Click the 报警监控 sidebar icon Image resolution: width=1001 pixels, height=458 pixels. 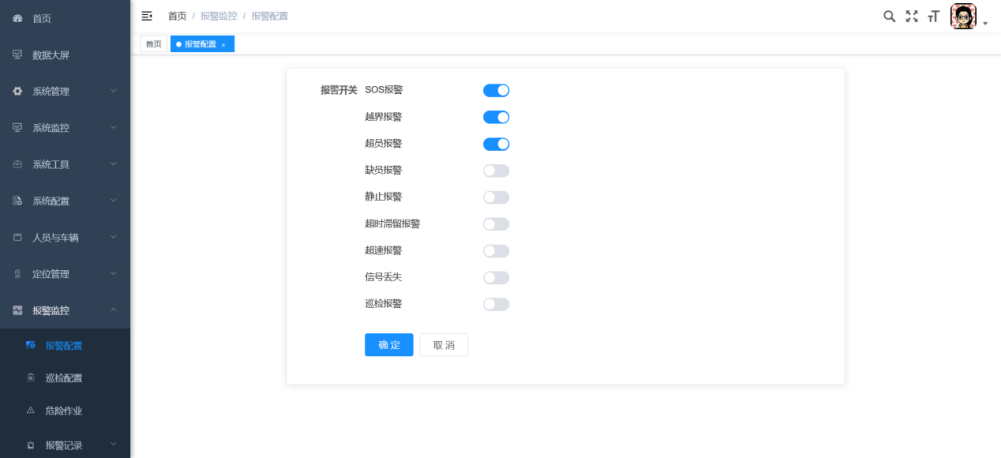coord(18,310)
